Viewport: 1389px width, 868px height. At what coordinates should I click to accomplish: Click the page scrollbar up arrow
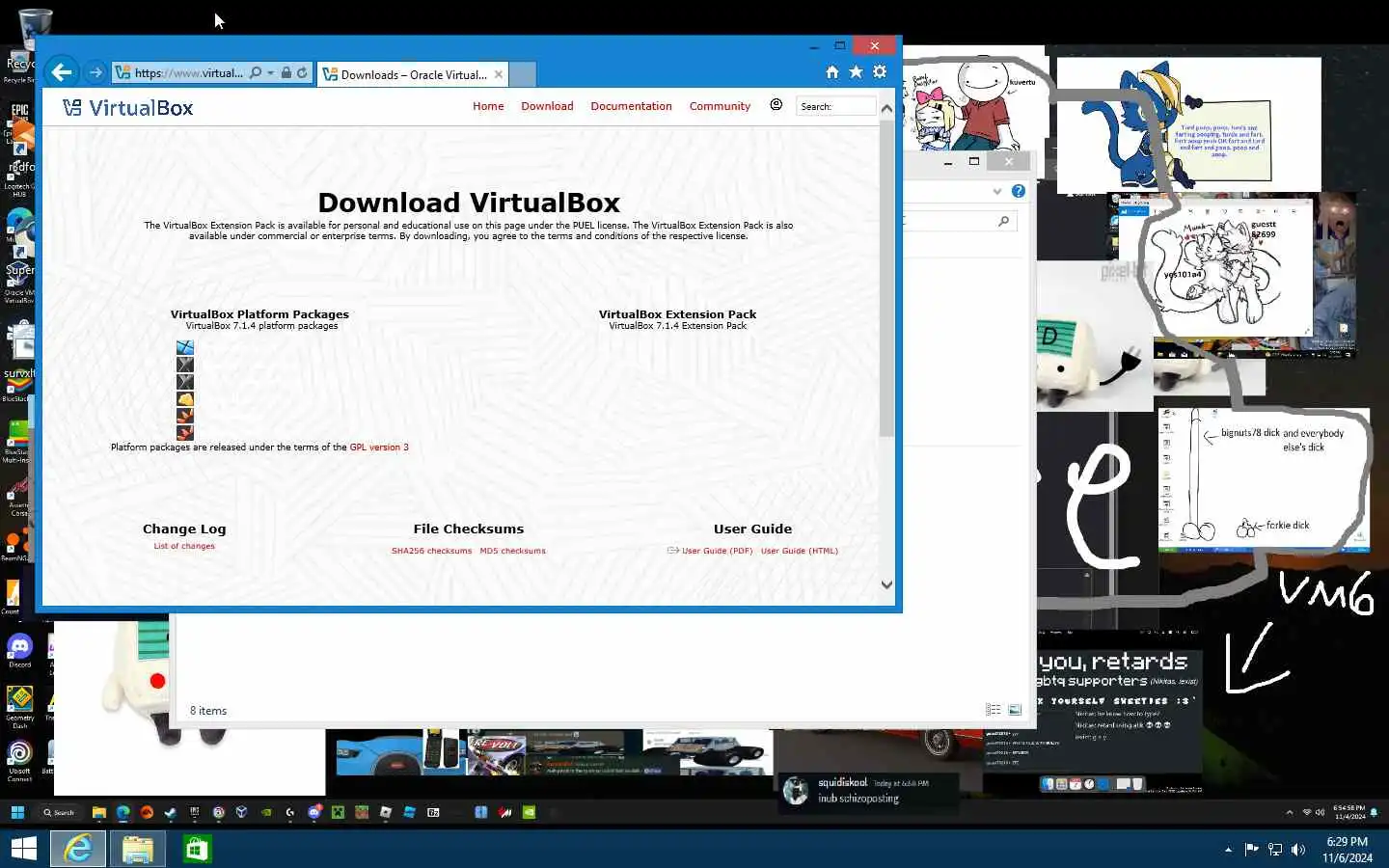click(x=886, y=108)
